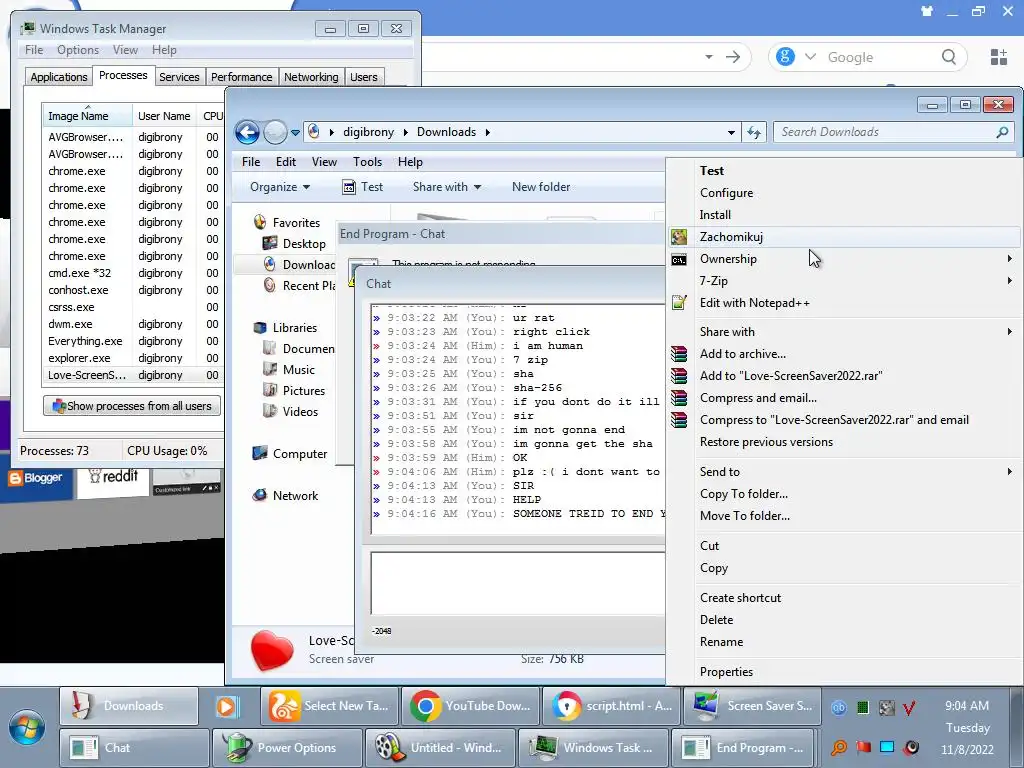Screen dimensions: 1024x768
Task: Click the browser grid apps icon
Action: (999, 57)
